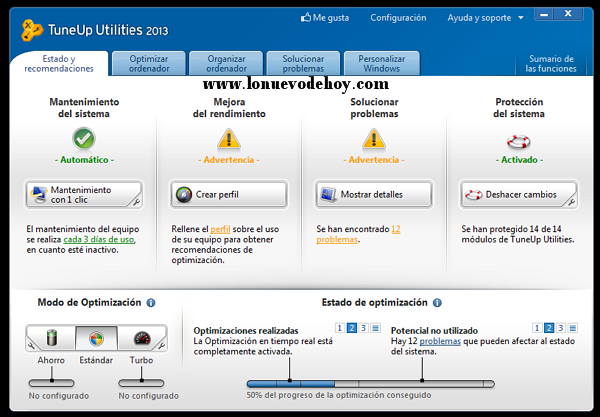Open the cada 3 días de uso link
Screen dimensions: 600x417
[99, 239]
